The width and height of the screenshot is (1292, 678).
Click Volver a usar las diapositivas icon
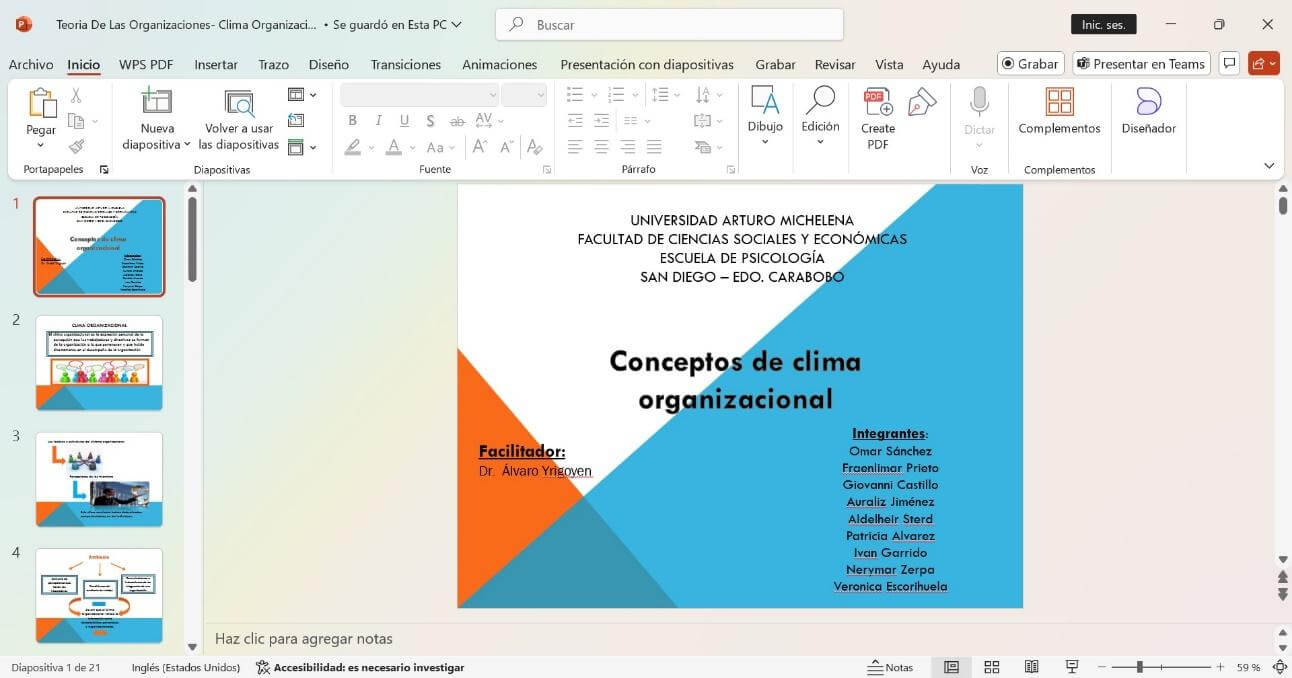click(239, 102)
